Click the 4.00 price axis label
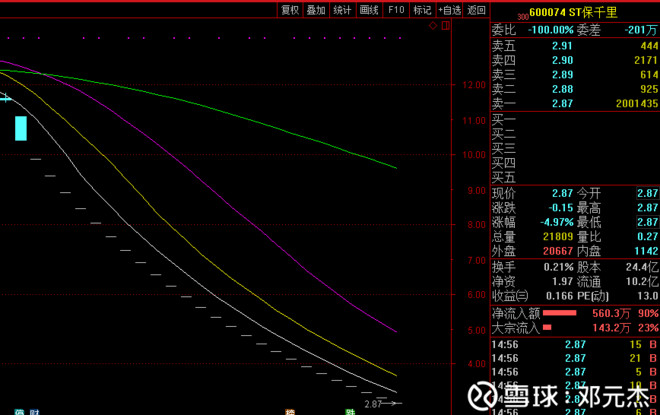 476,364
